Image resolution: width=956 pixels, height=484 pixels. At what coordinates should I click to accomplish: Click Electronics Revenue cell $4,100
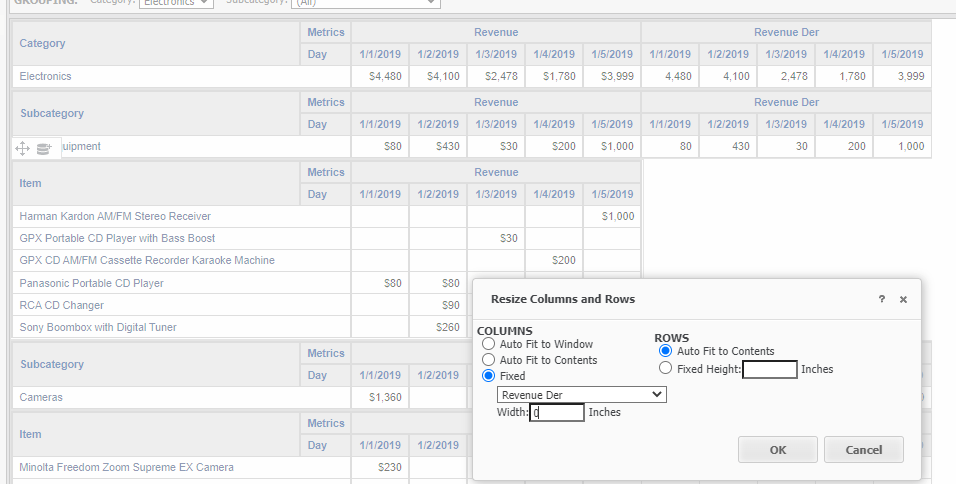coord(438,76)
